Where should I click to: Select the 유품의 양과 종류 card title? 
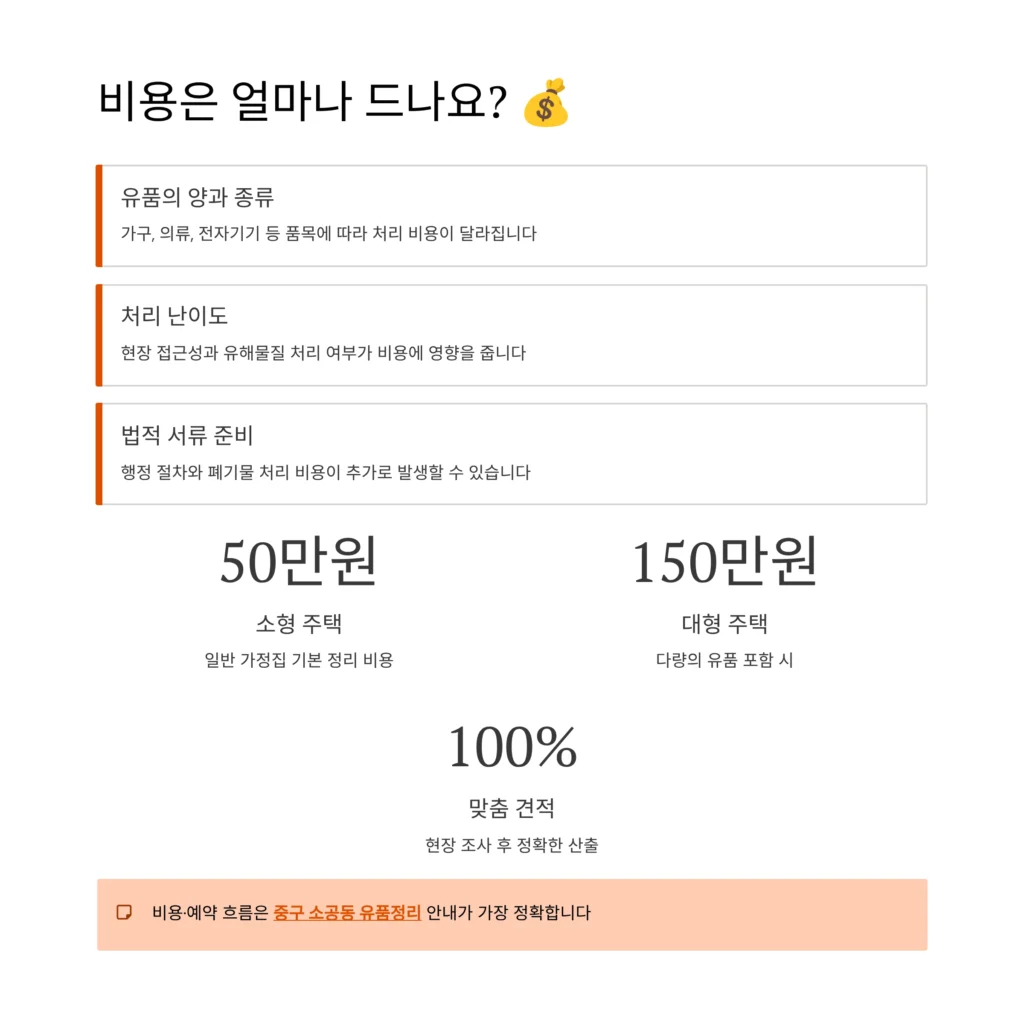click(197, 197)
